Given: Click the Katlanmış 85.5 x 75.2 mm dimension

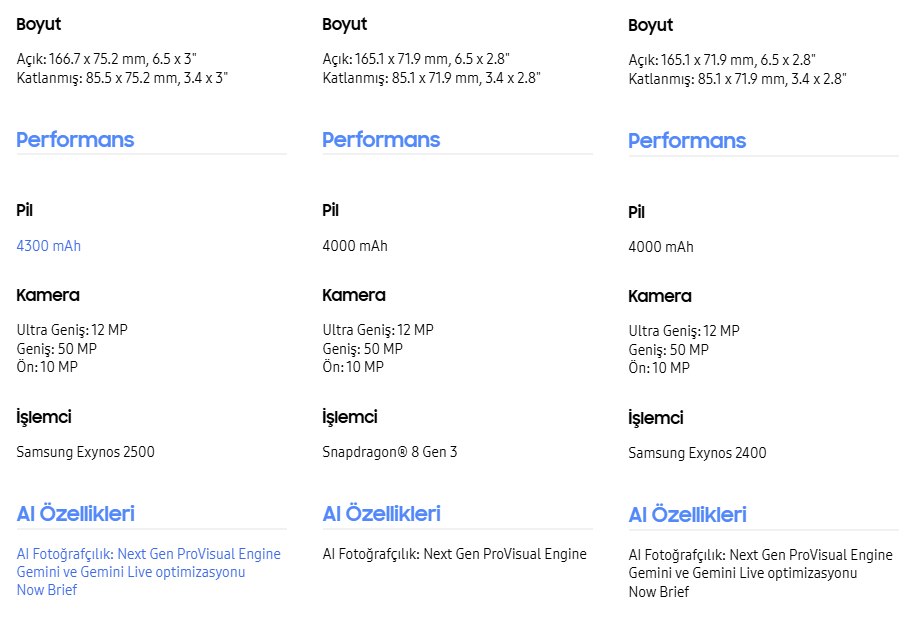Looking at the screenshot, I should 122,77.
